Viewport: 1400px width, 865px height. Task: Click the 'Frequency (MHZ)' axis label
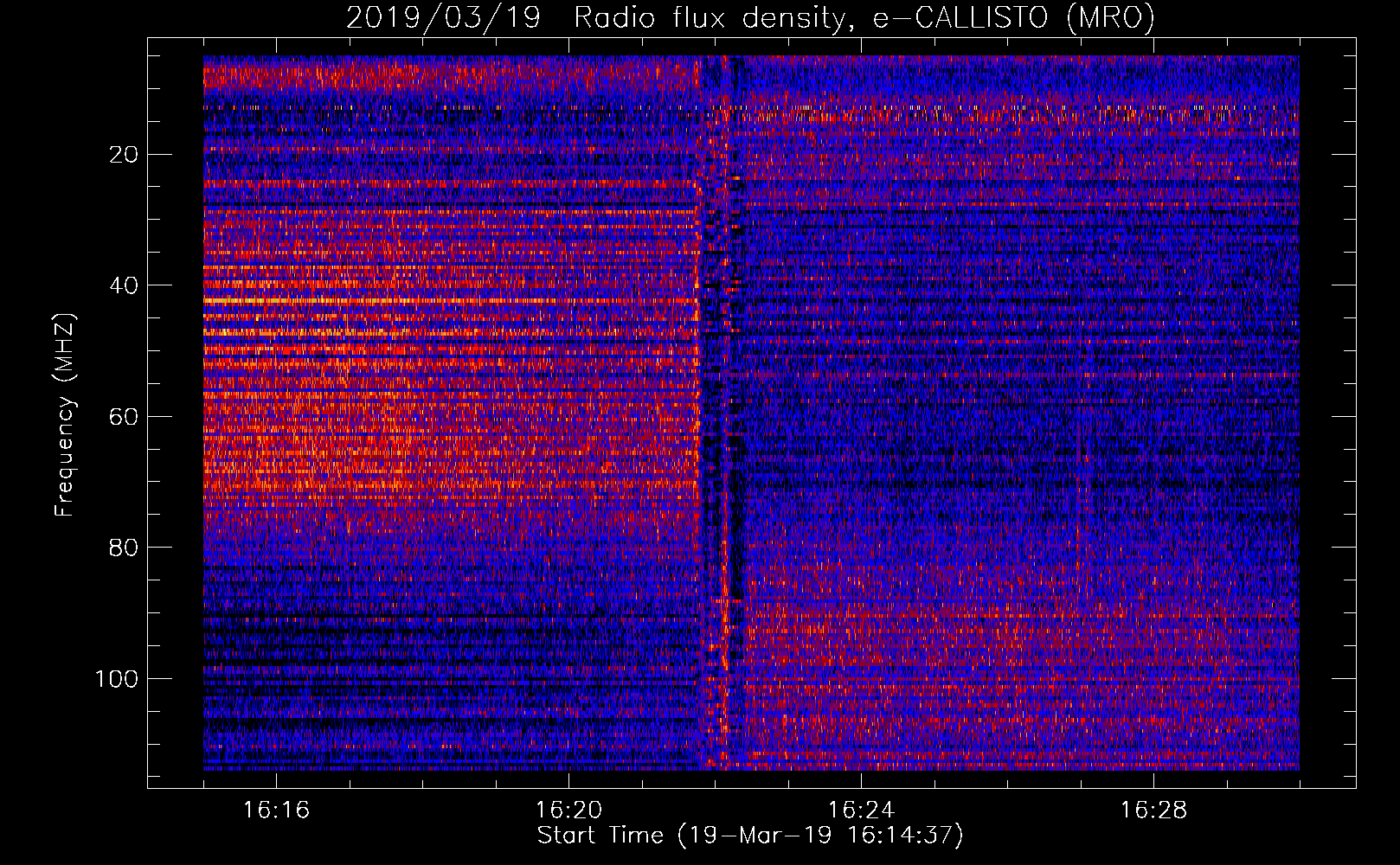coord(65,414)
